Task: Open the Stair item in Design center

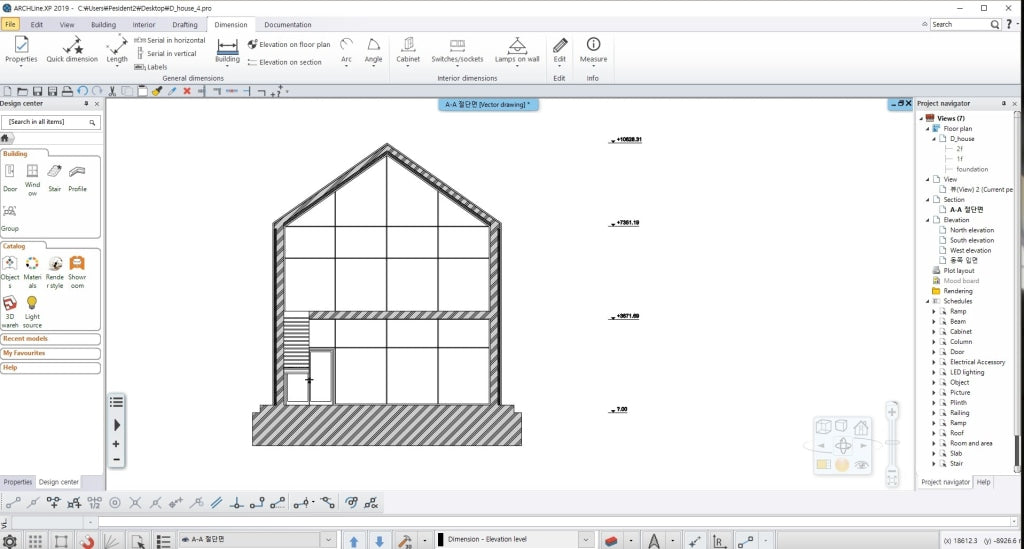Action: click(x=54, y=178)
